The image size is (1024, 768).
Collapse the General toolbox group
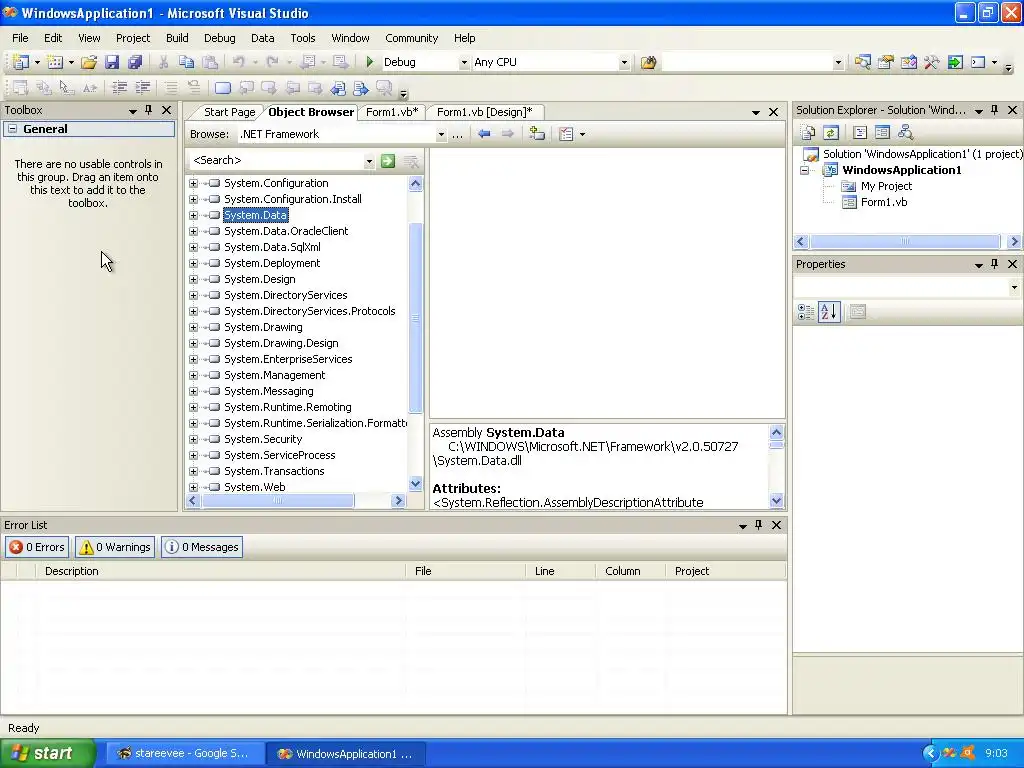pyautogui.click(x=12, y=129)
